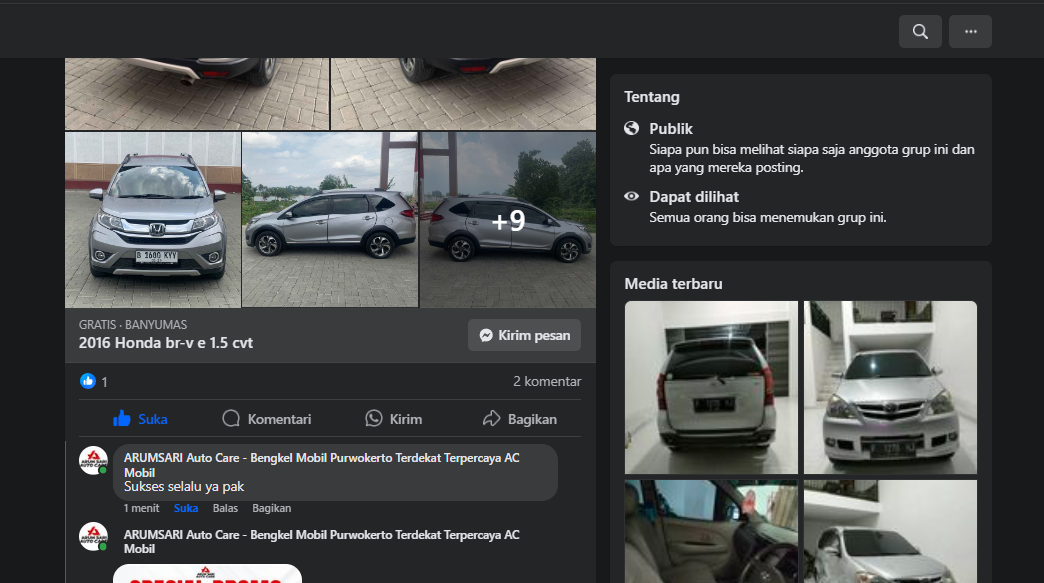
Task: Open the Special Promo comment image
Action: pos(207,574)
